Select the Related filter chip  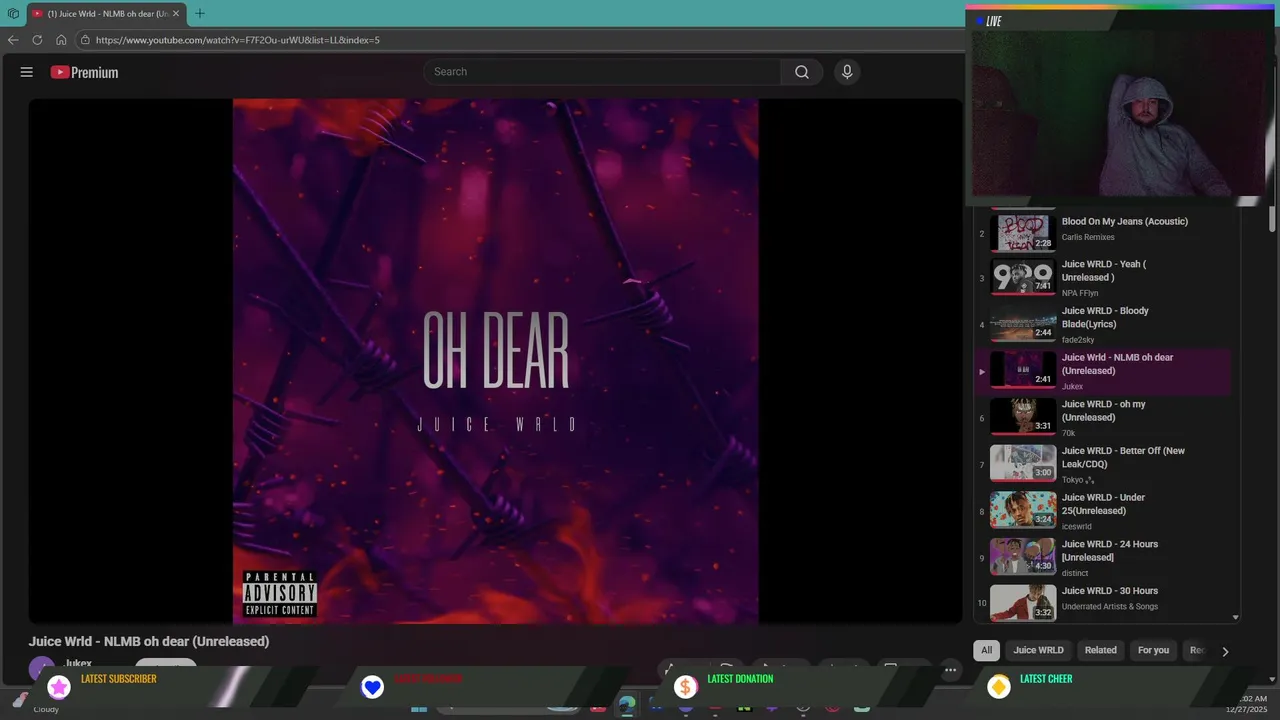(1101, 650)
